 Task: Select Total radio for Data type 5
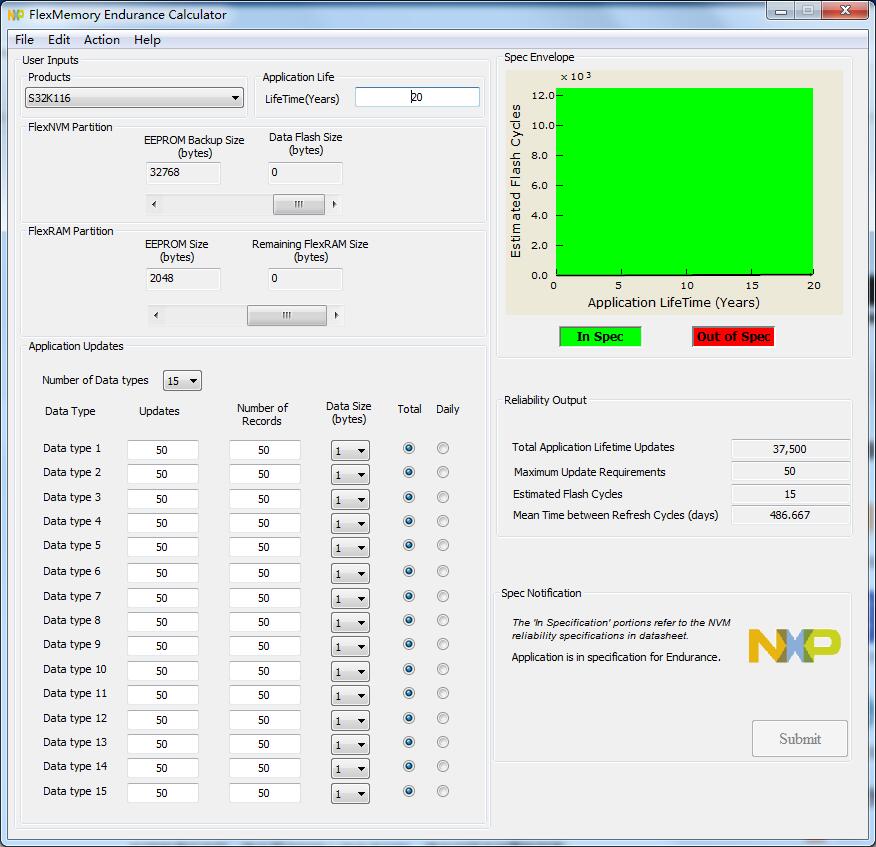point(408,546)
